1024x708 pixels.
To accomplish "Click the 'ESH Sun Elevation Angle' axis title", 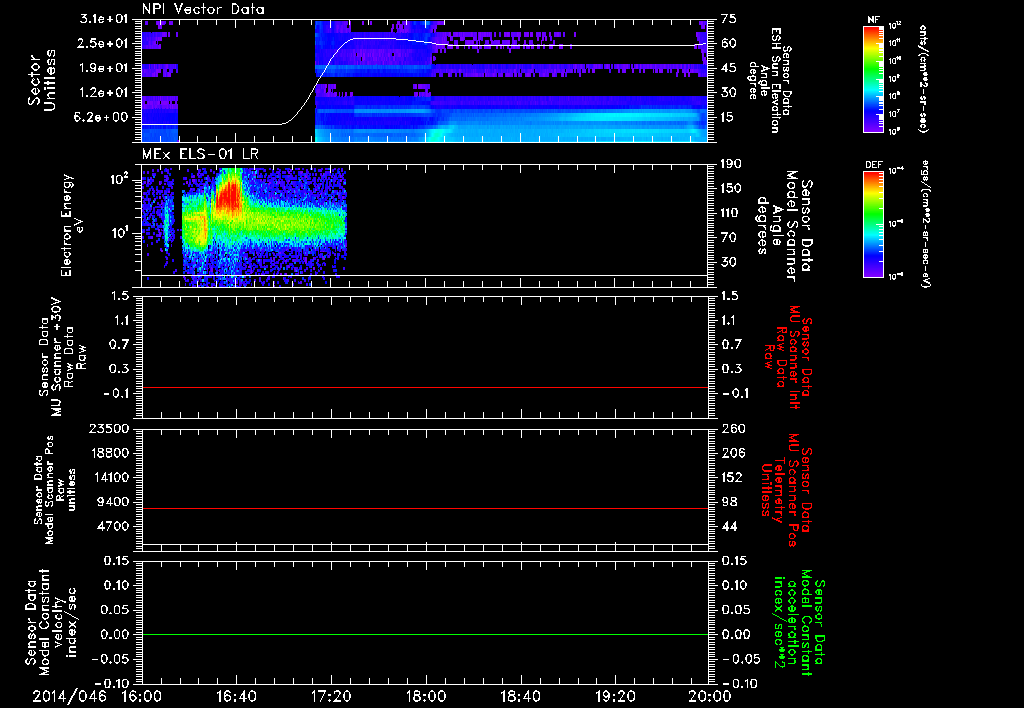I will (x=770, y=80).
